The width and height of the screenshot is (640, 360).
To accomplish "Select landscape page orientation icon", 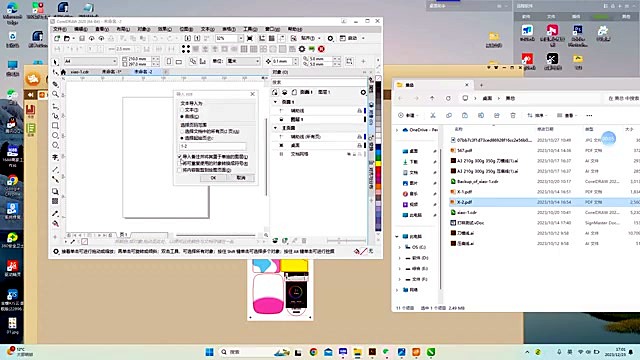I will (179, 62).
